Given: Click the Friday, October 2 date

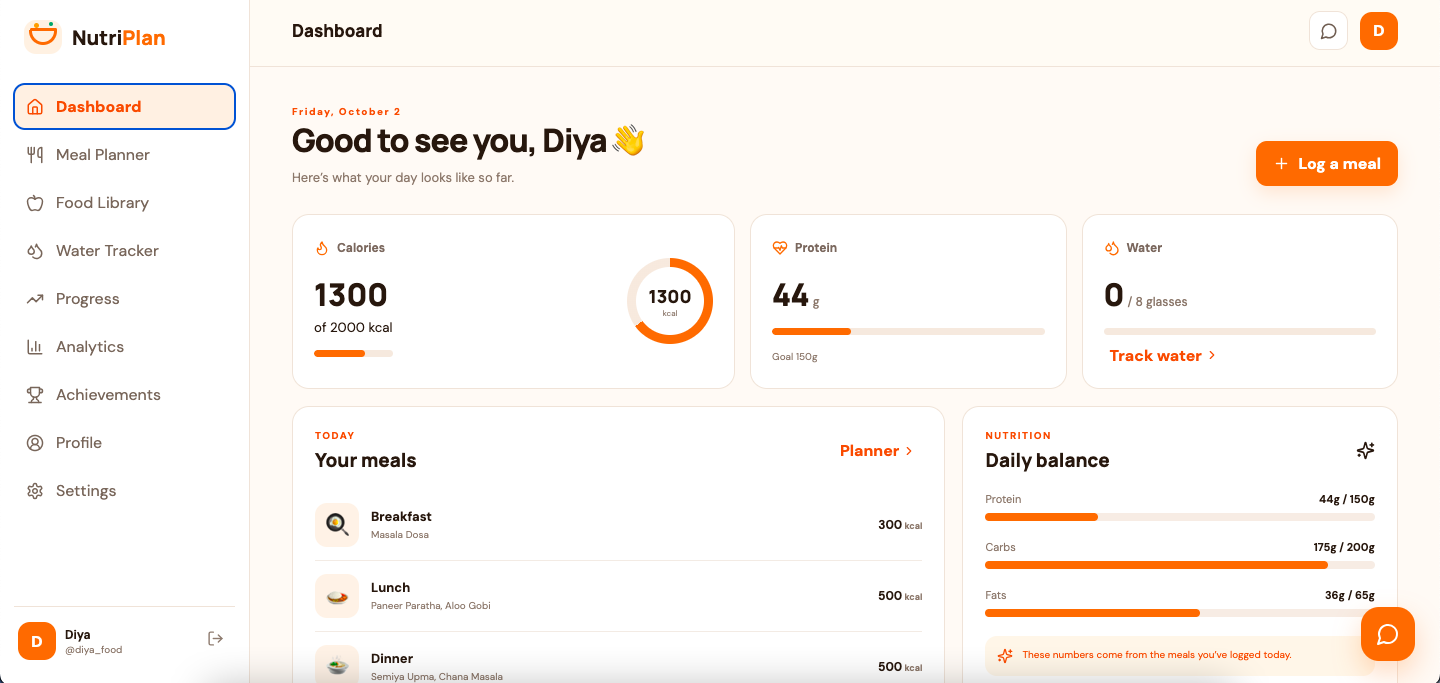Looking at the screenshot, I should (x=346, y=112).
